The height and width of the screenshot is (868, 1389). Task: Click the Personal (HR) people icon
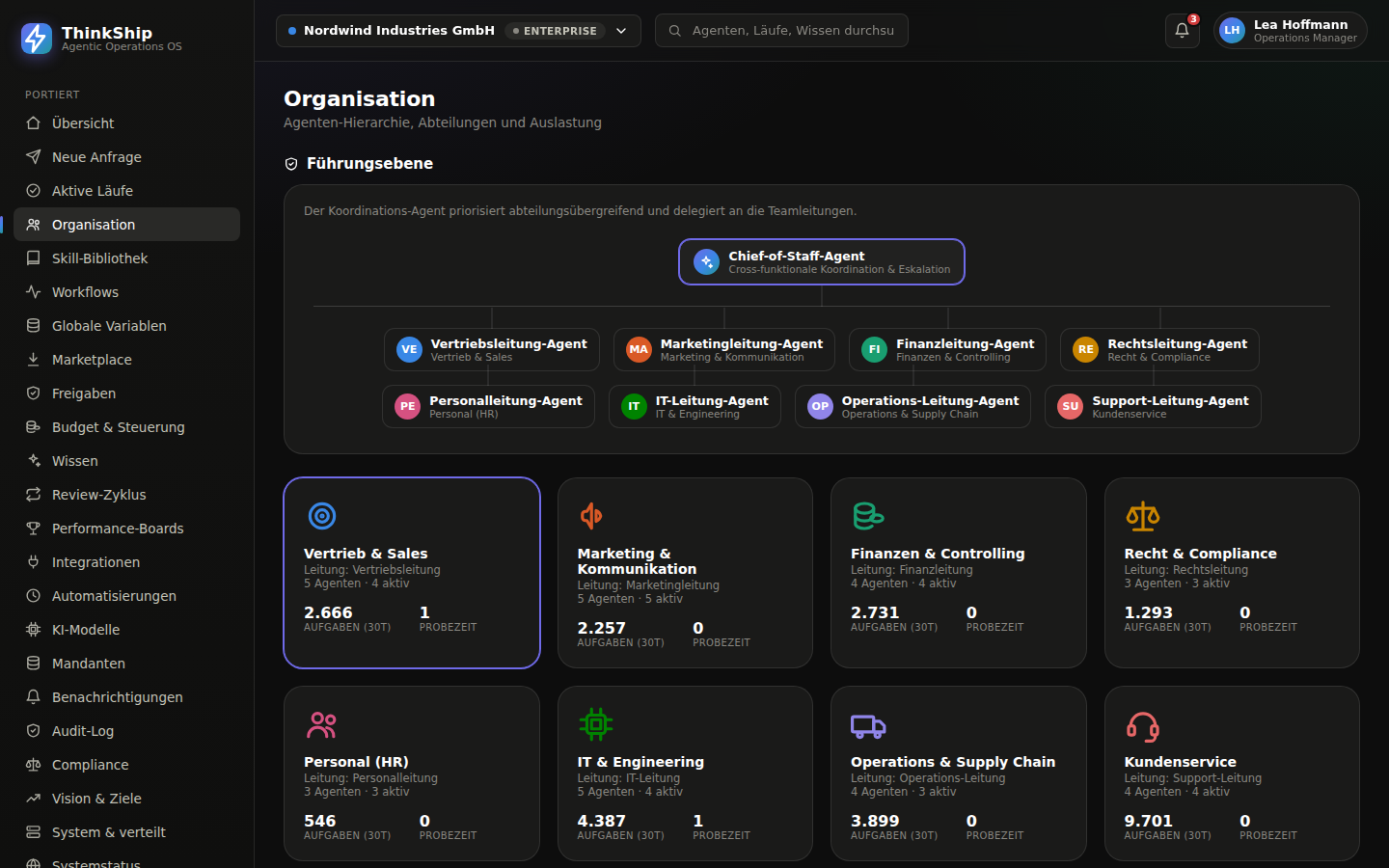(x=322, y=724)
